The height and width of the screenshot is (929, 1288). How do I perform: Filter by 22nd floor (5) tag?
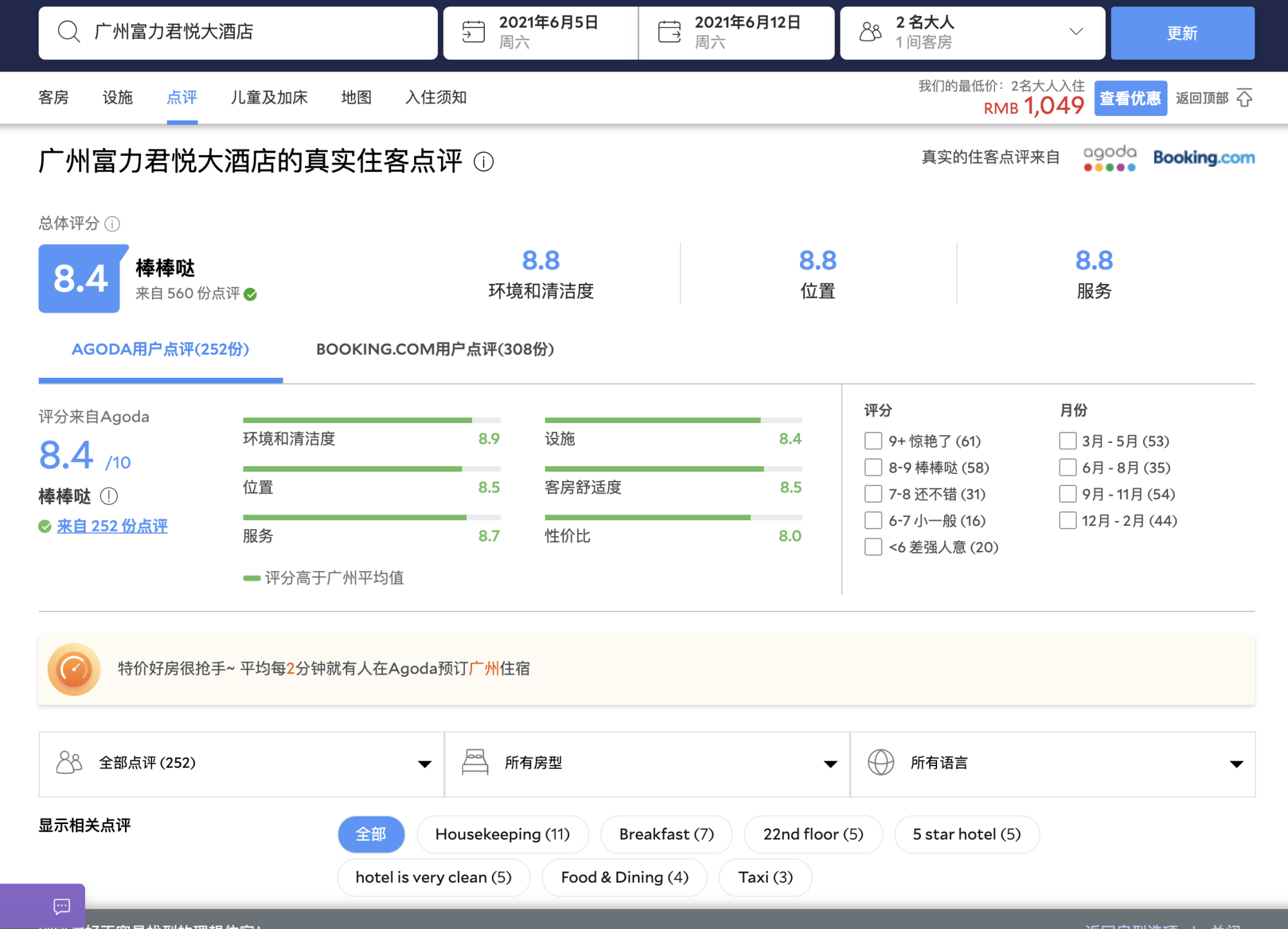tap(813, 834)
